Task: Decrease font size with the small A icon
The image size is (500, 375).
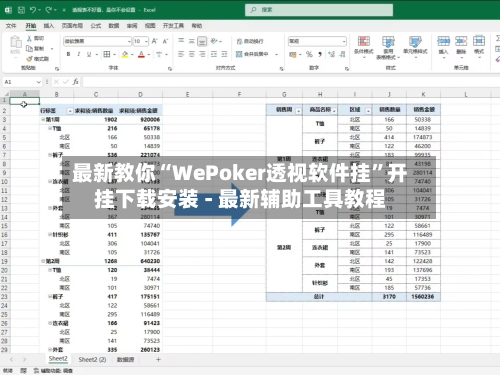Action: [165, 41]
